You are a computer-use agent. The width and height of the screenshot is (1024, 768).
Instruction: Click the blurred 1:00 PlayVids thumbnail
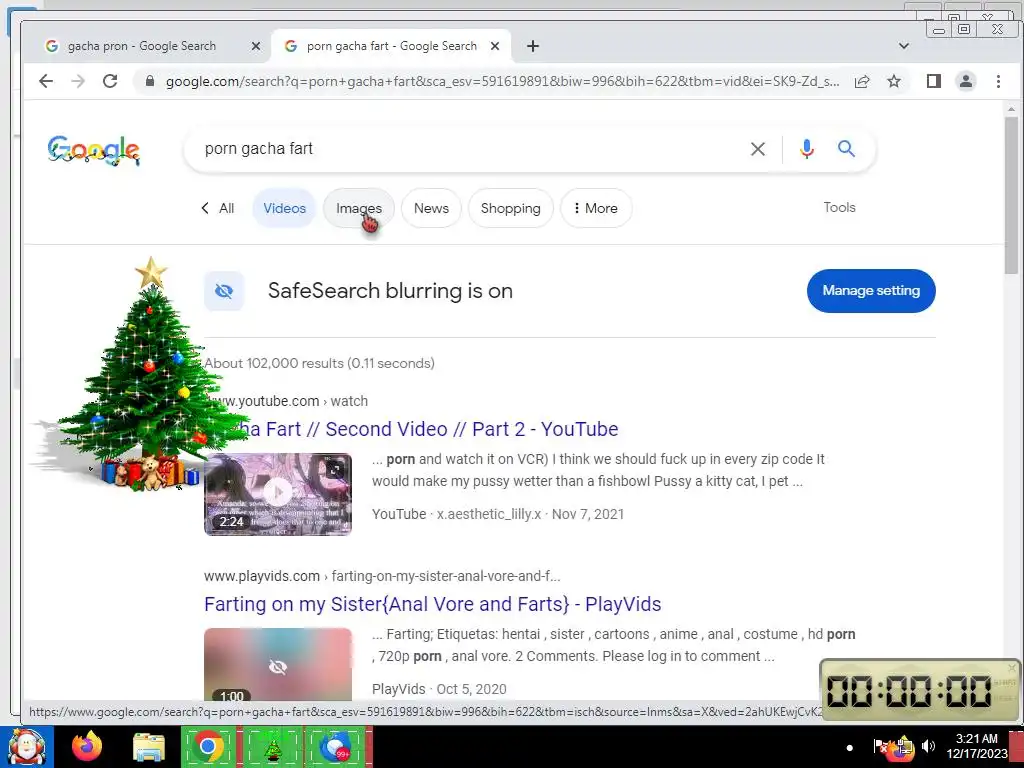click(278, 665)
